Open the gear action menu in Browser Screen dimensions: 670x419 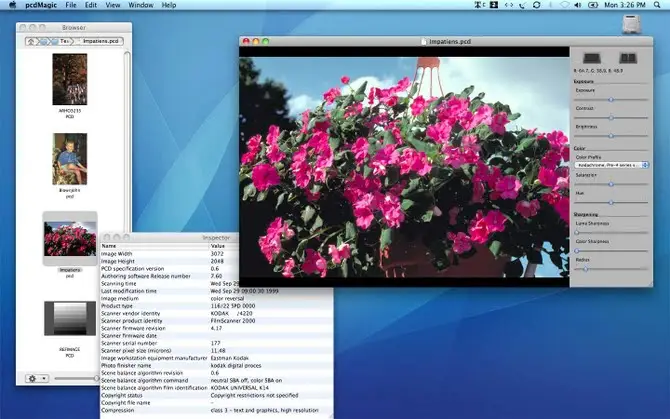(36, 378)
